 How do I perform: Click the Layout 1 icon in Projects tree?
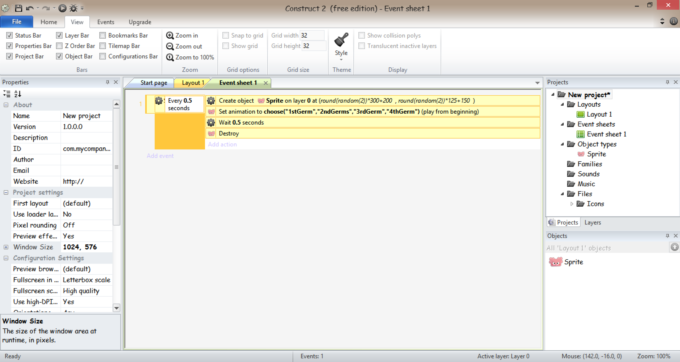point(580,114)
